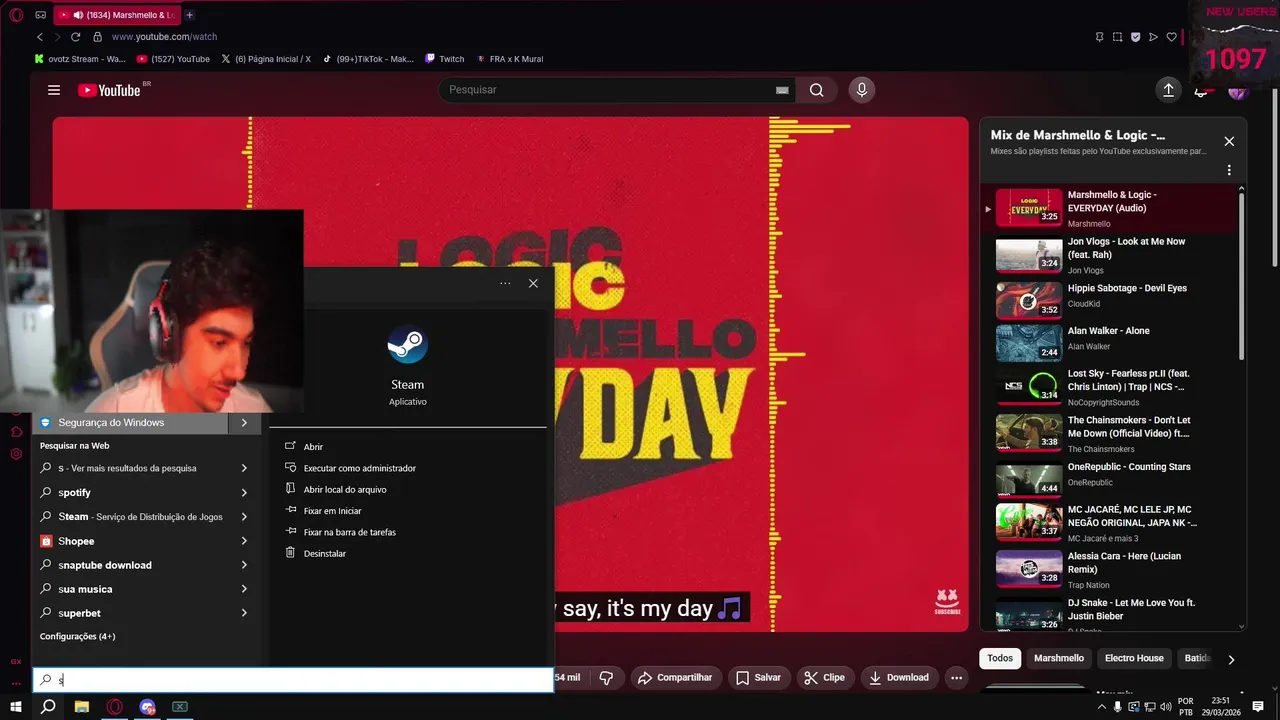Add page to bookmarks with heart icon
Screen dimensions: 1280x720
point(1171,37)
